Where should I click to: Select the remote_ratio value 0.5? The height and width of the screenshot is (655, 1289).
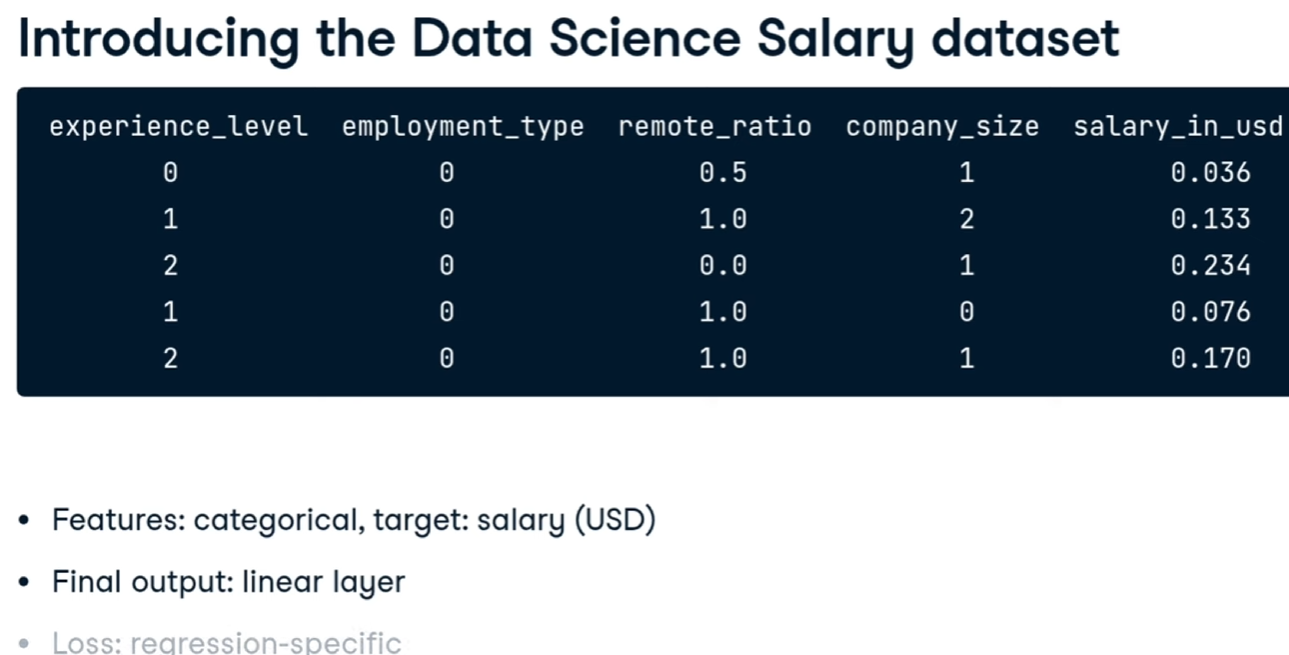(723, 173)
